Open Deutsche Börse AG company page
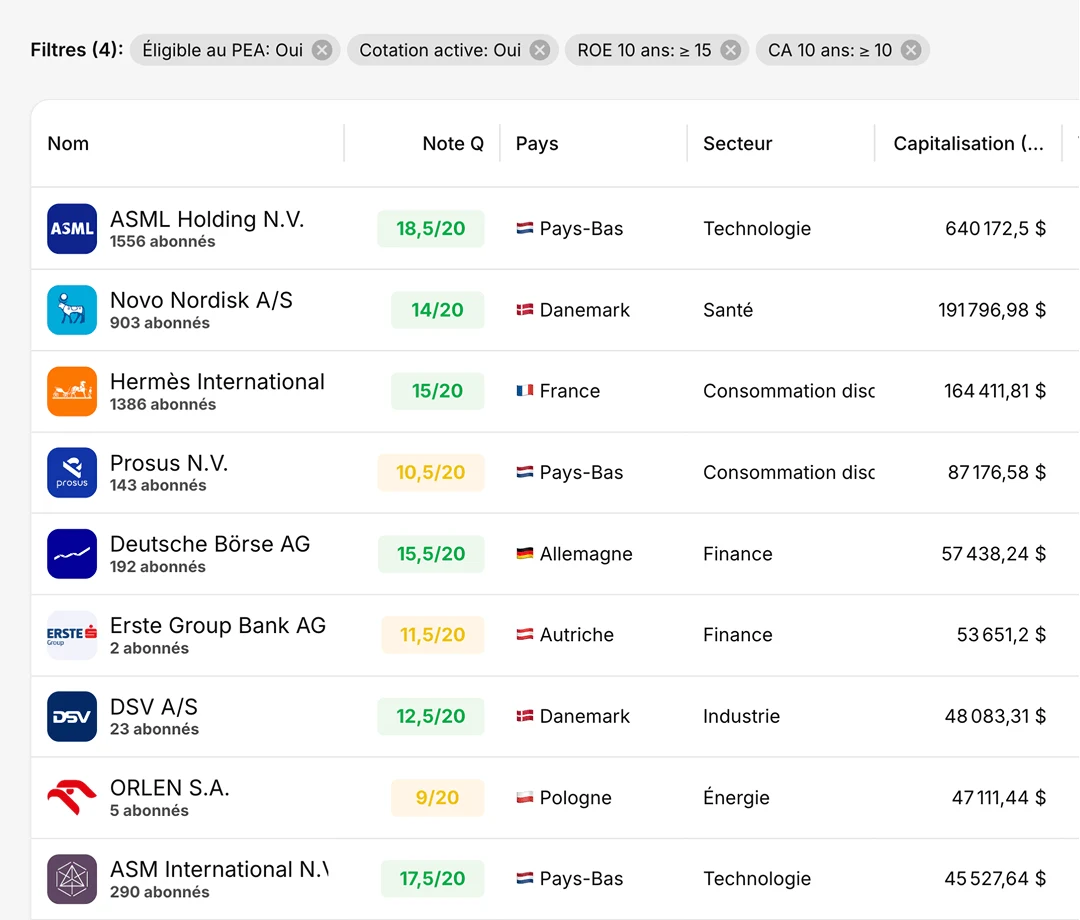 tap(210, 544)
